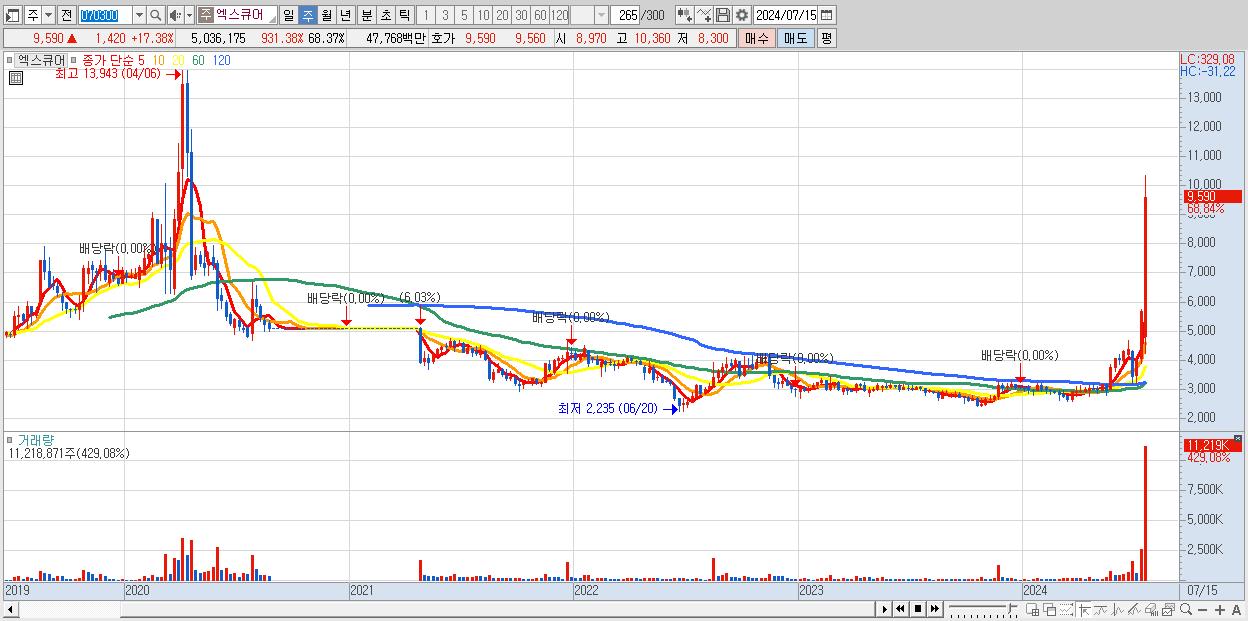Click the data table grid icon in chart
The width and height of the screenshot is (1248, 621).
(x=15, y=78)
